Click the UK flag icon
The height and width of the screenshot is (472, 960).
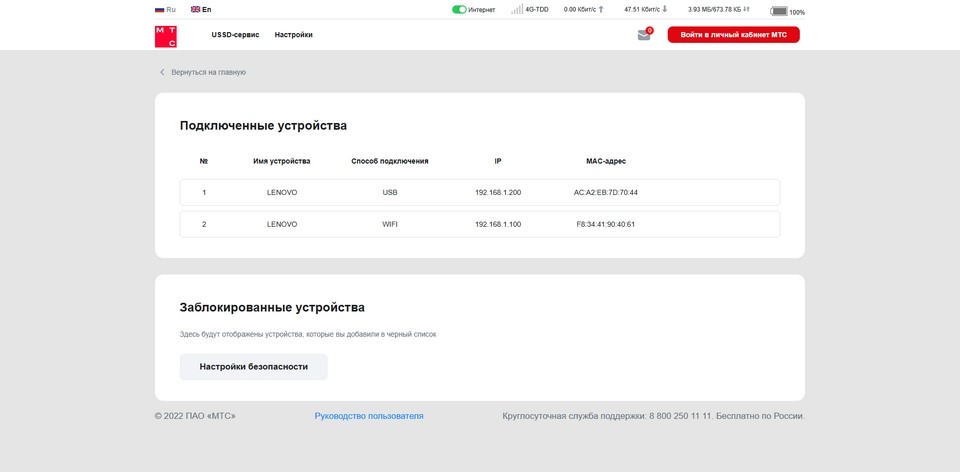pyautogui.click(x=195, y=9)
